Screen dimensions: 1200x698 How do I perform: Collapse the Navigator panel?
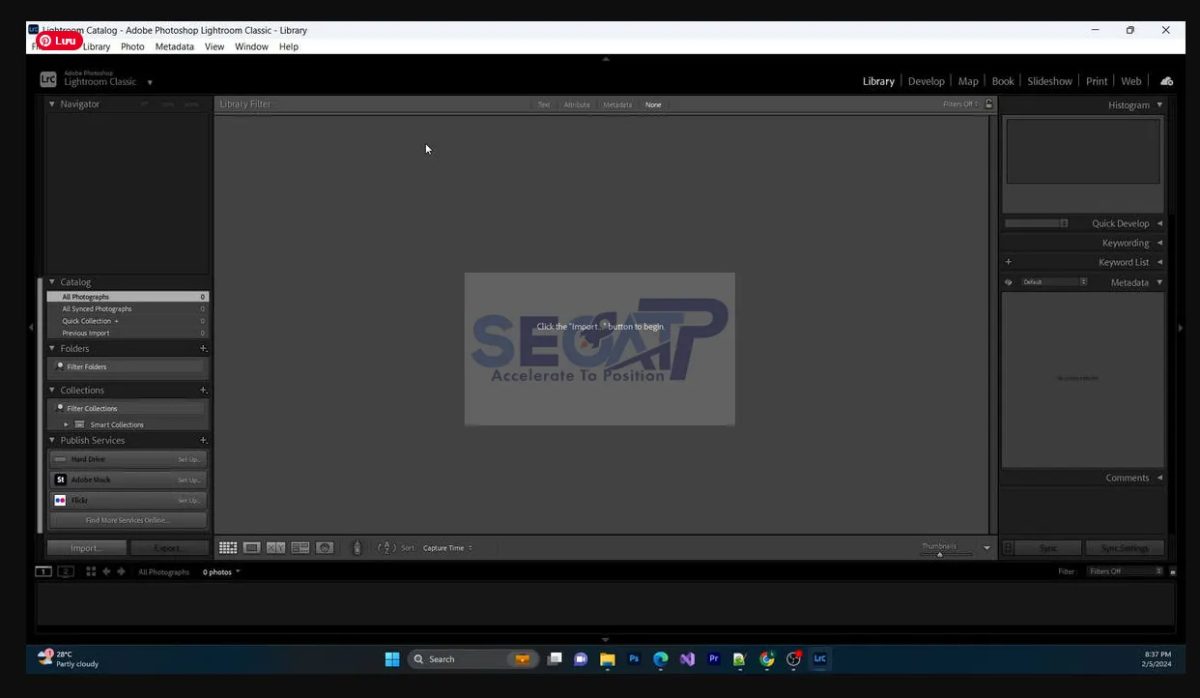tap(52, 104)
